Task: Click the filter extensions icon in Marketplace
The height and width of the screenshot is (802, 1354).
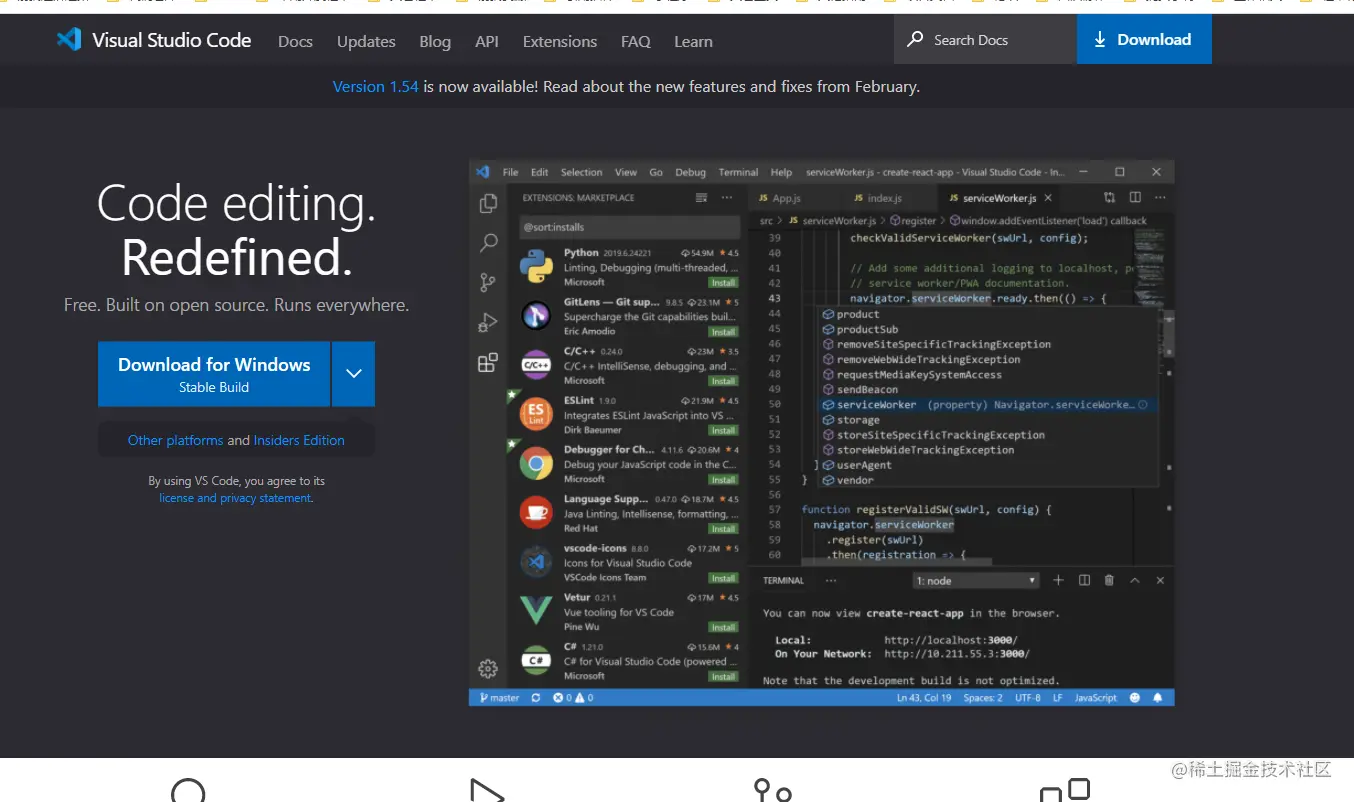Action: click(702, 198)
